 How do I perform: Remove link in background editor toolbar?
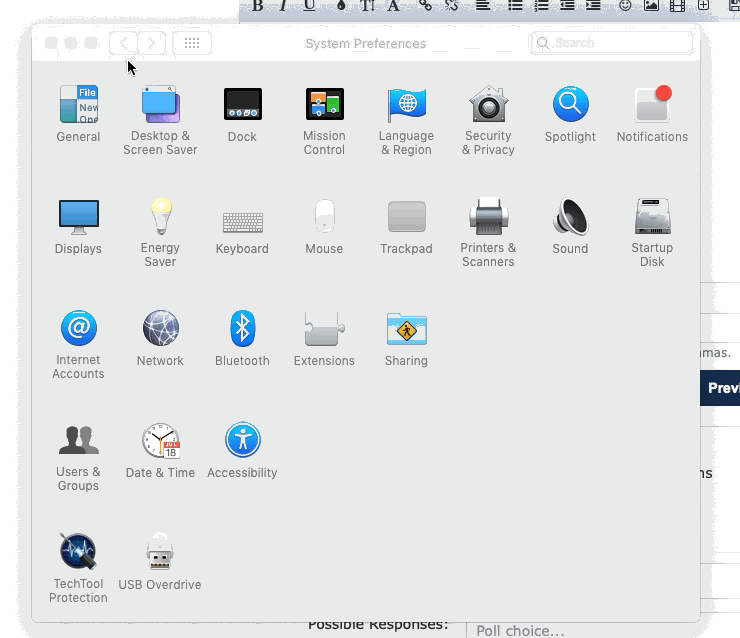[452, 6]
